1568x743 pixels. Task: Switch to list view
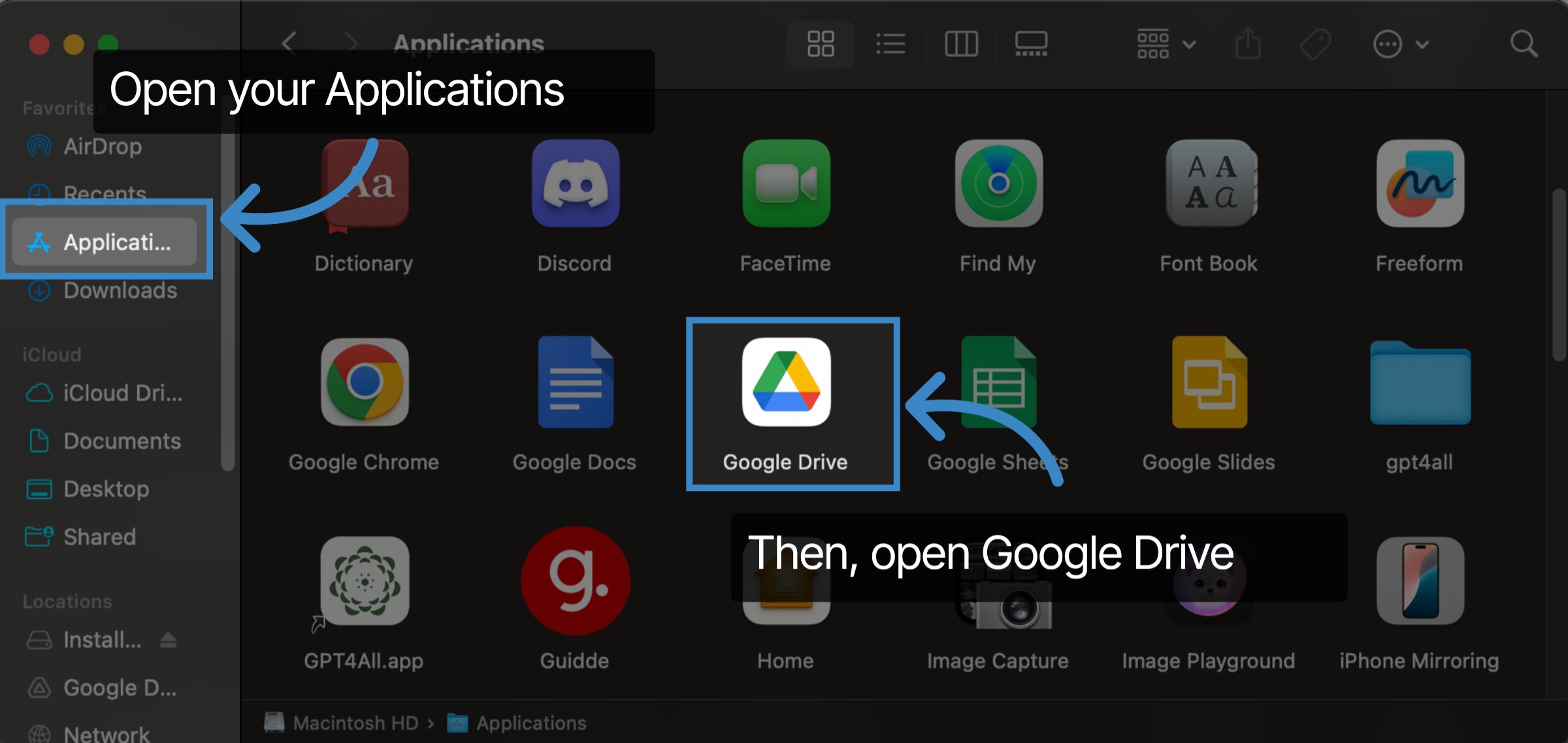click(x=890, y=44)
